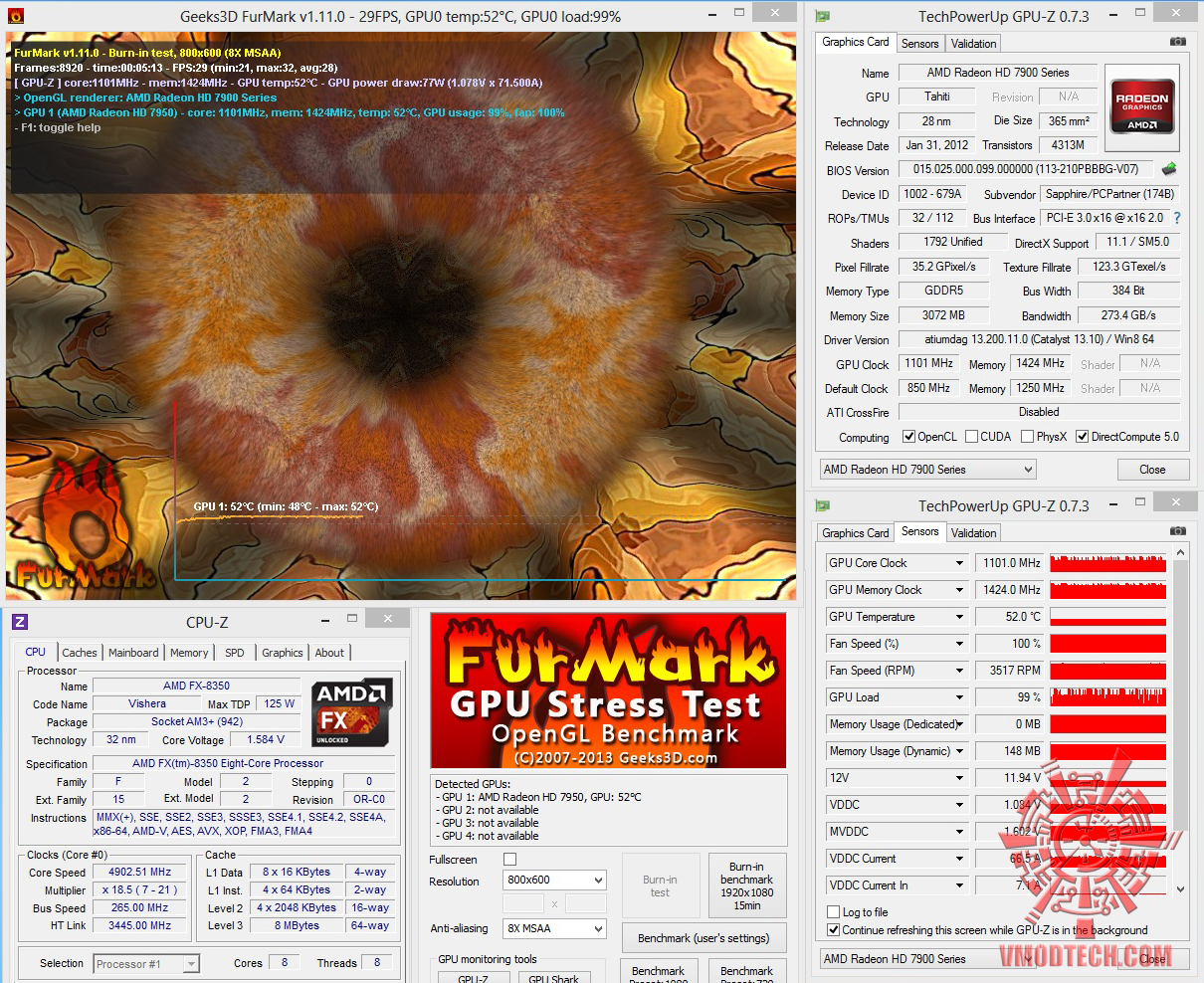Click the GPU-Z title bar icon of the Sensors window

tap(823, 505)
